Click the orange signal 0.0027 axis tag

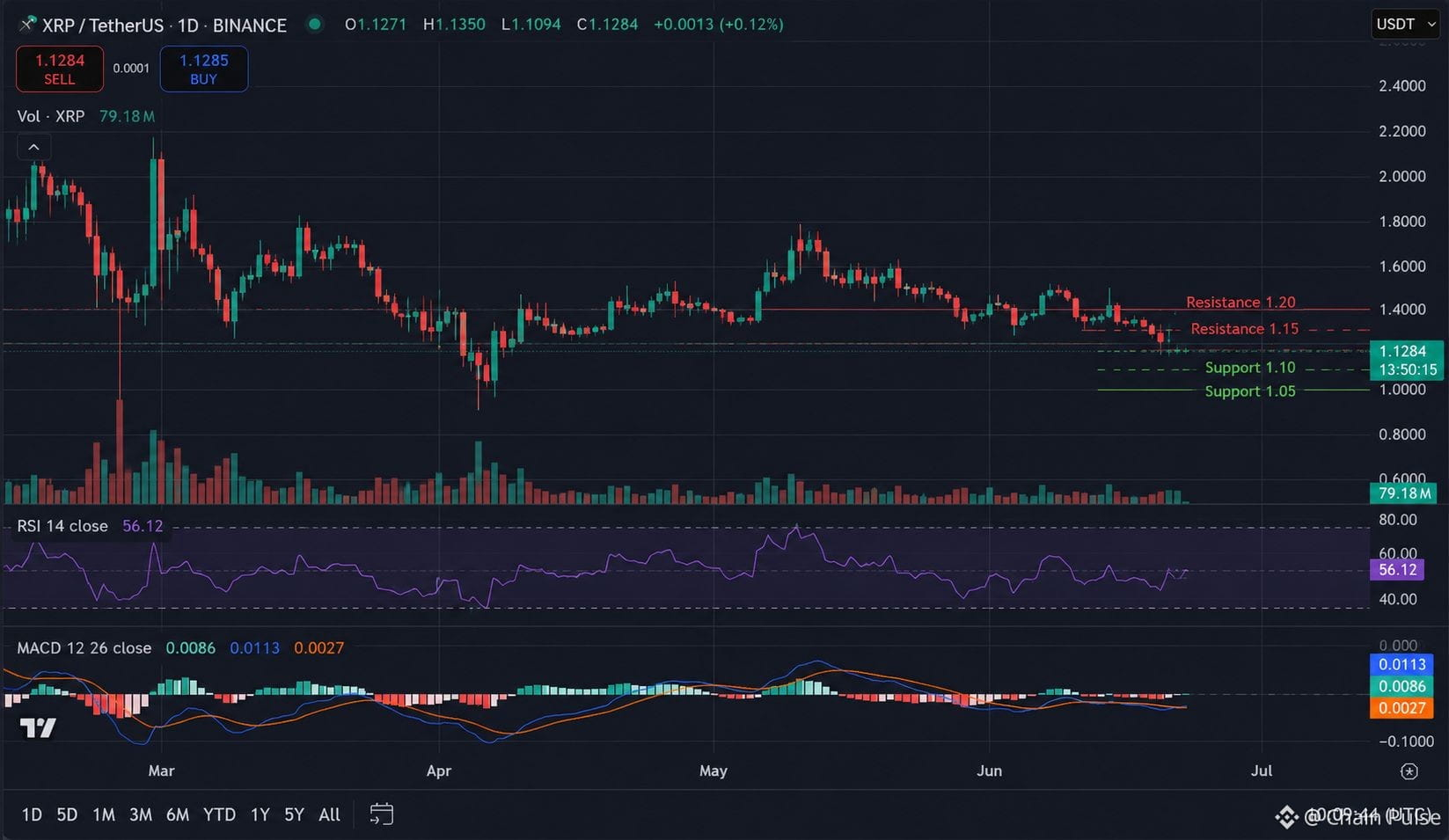tap(1401, 708)
